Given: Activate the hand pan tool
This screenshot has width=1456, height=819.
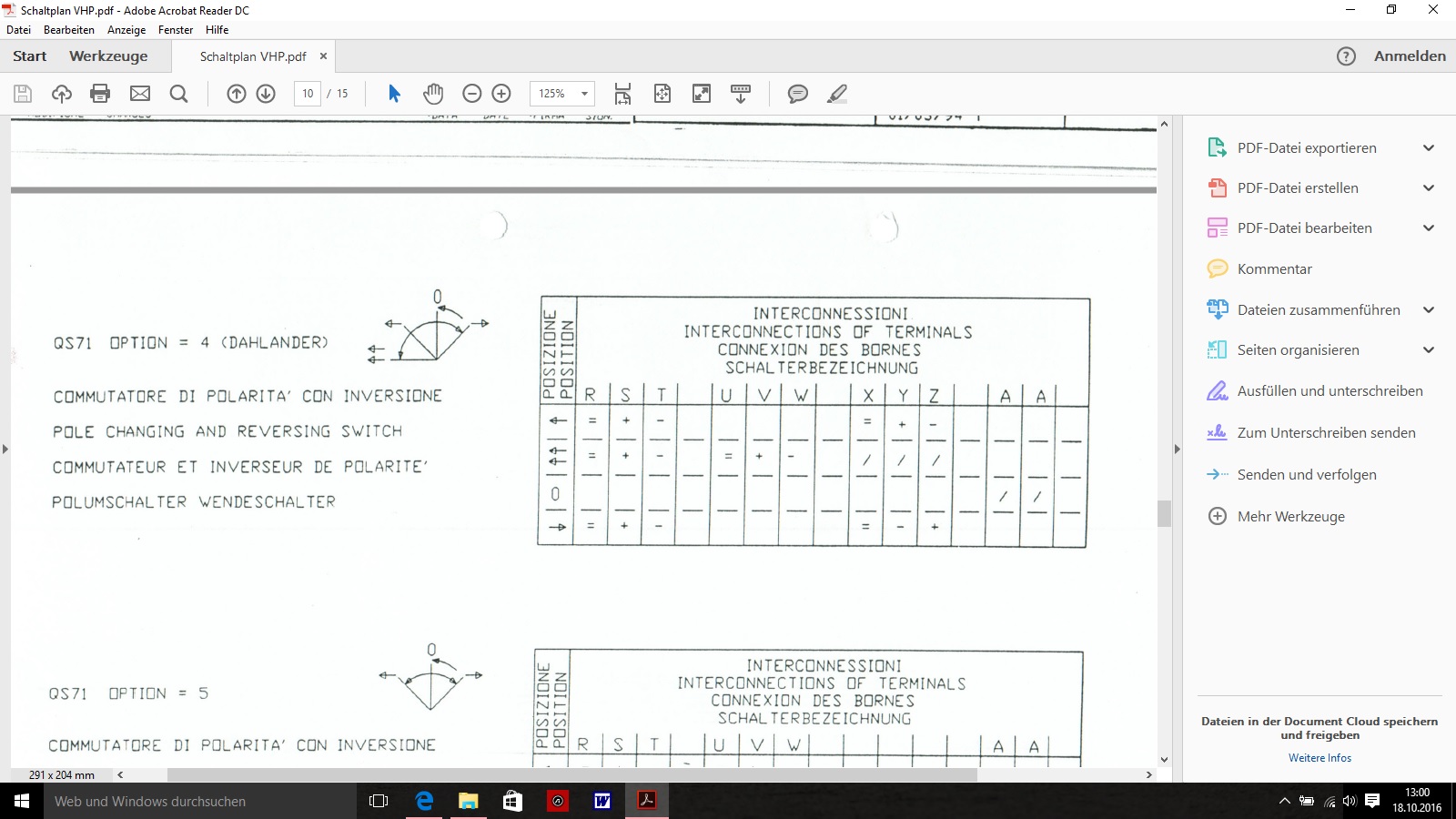Looking at the screenshot, I should (433, 93).
